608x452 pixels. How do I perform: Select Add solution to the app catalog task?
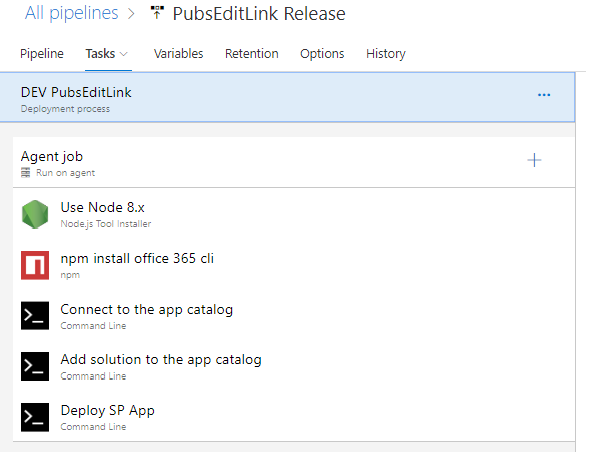(294, 366)
